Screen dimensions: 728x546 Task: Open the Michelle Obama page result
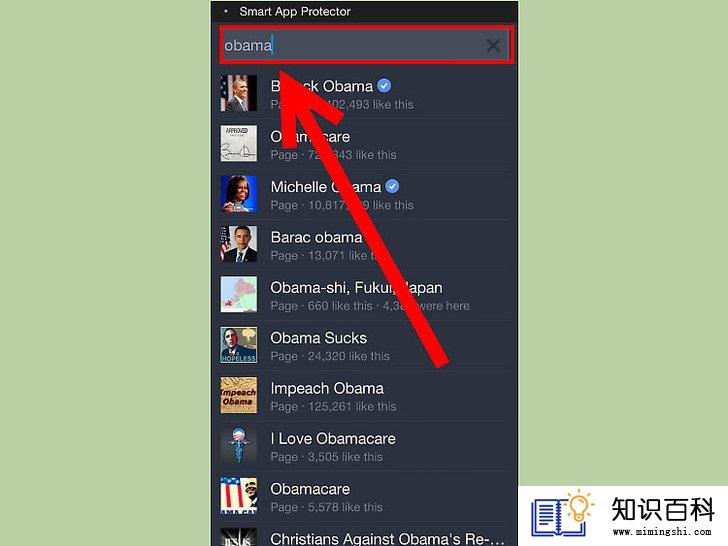point(366,194)
